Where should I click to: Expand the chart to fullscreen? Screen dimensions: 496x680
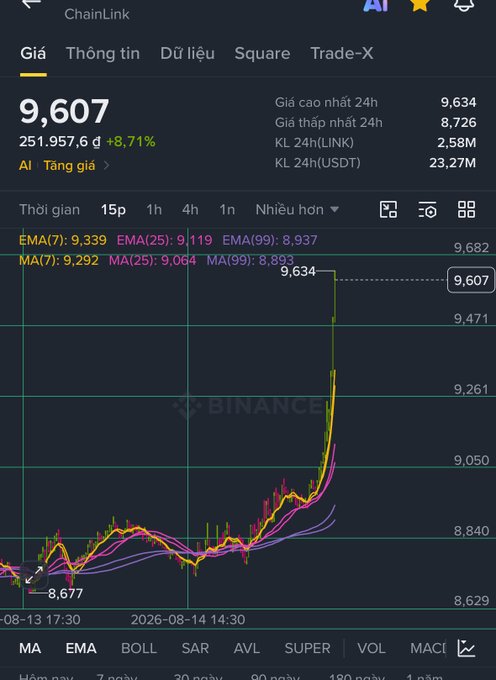pyautogui.click(x=34, y=575)
